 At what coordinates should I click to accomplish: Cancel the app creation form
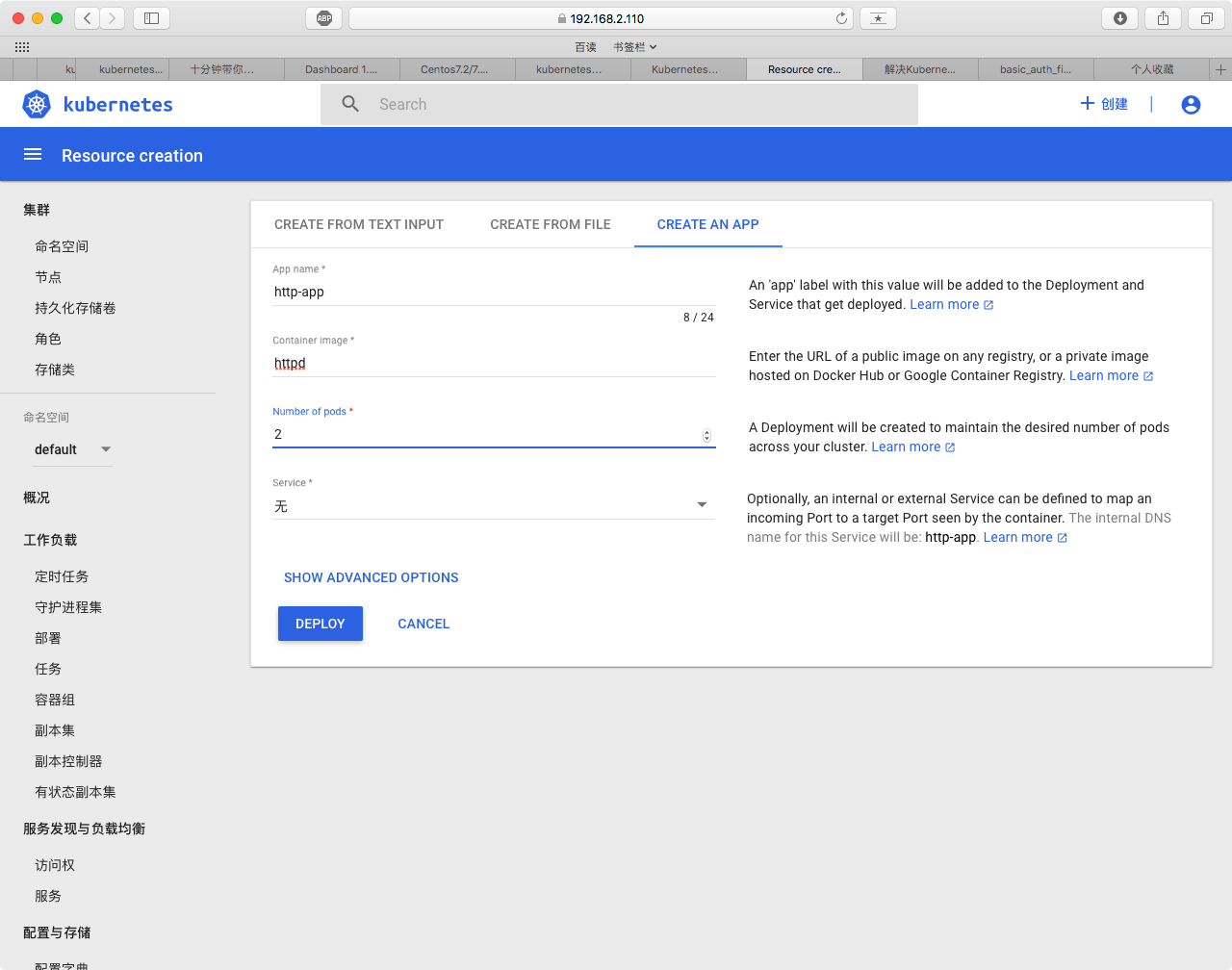(423, 624)
